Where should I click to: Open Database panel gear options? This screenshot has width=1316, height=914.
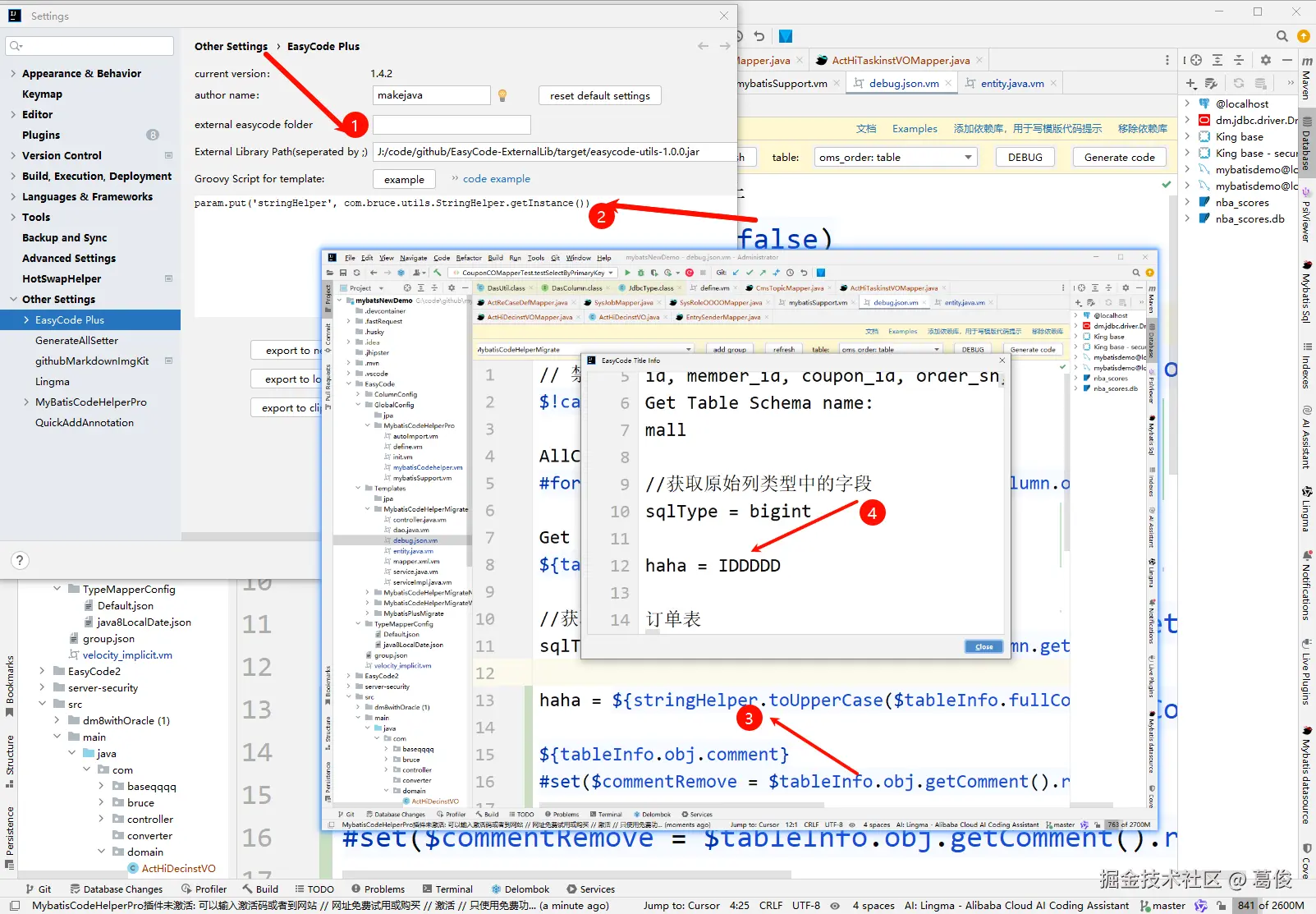pos(1265,60)
